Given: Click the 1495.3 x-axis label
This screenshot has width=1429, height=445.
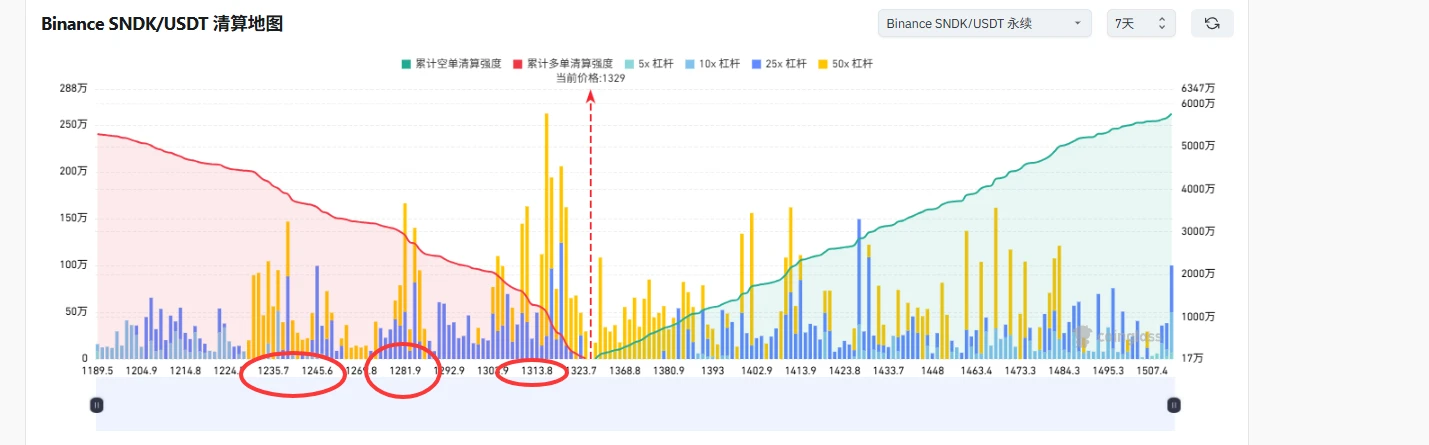Looking at the screenshot, I should [1108, 371].
